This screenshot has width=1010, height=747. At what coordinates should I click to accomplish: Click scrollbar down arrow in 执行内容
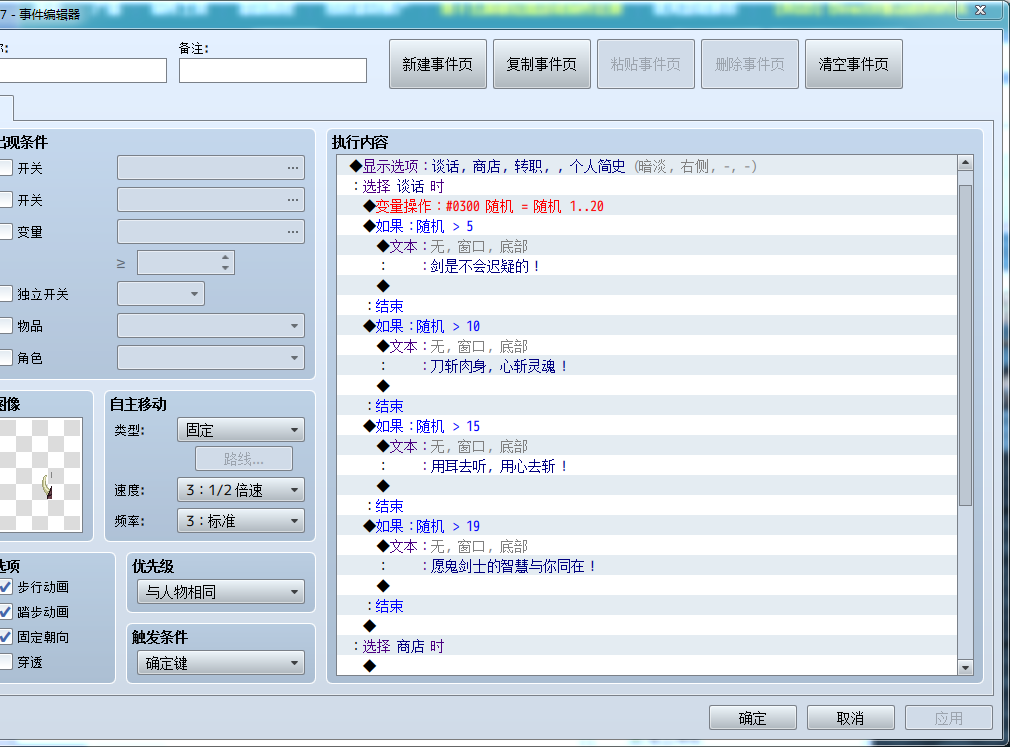965,667
